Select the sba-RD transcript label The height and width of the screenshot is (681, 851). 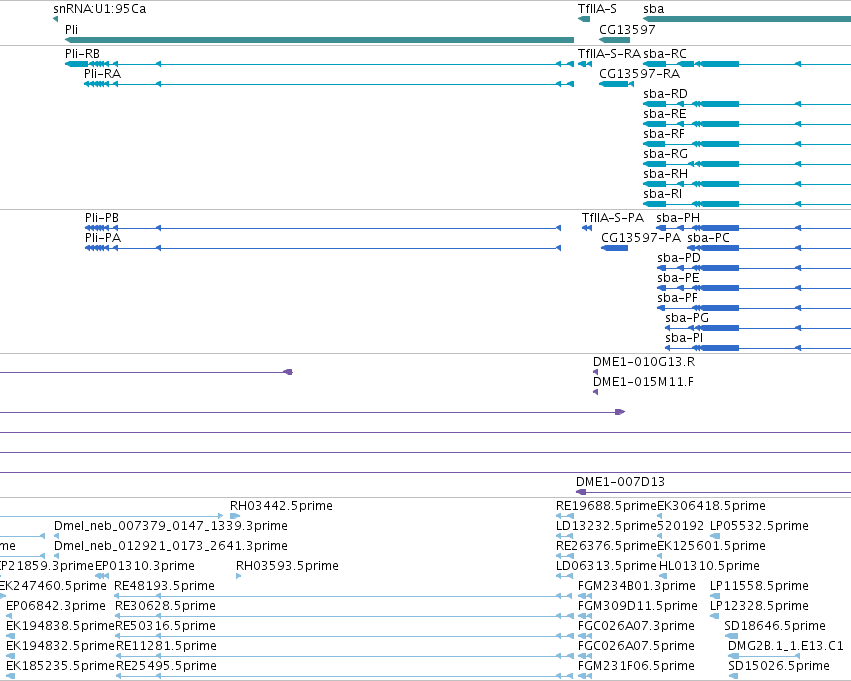pos(665,94)
